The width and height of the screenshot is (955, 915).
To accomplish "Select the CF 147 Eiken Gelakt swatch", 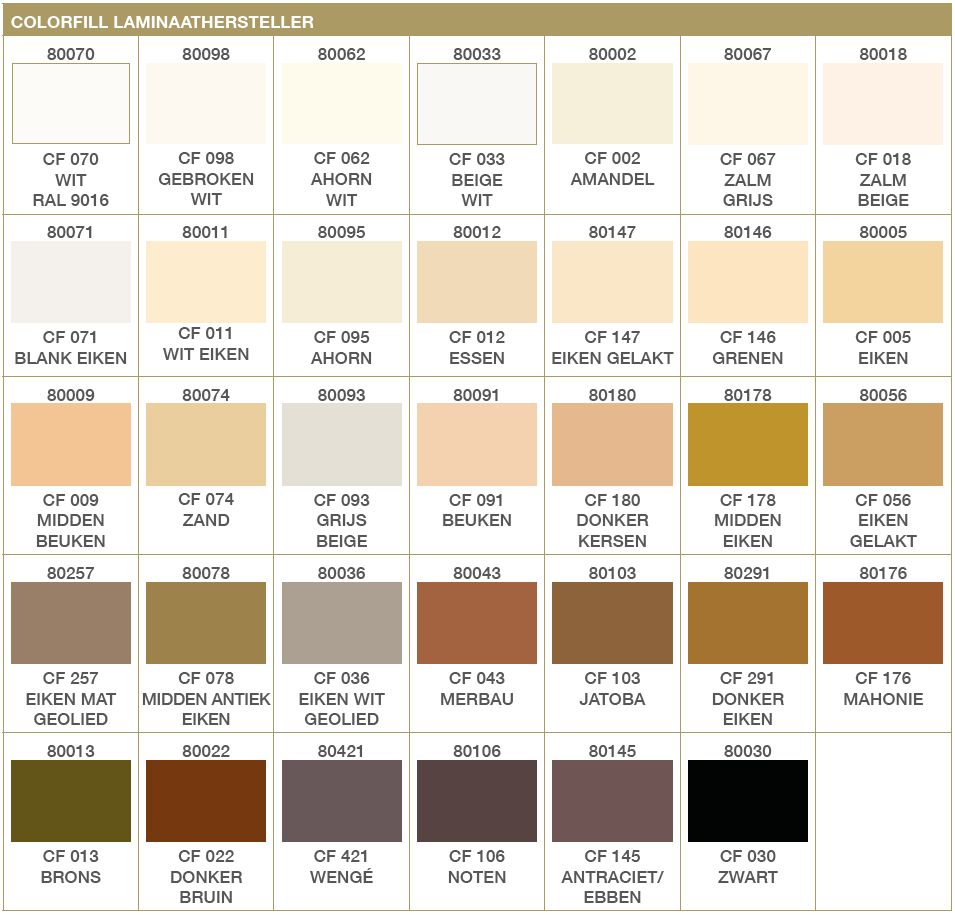I will (x=612, y=282).
